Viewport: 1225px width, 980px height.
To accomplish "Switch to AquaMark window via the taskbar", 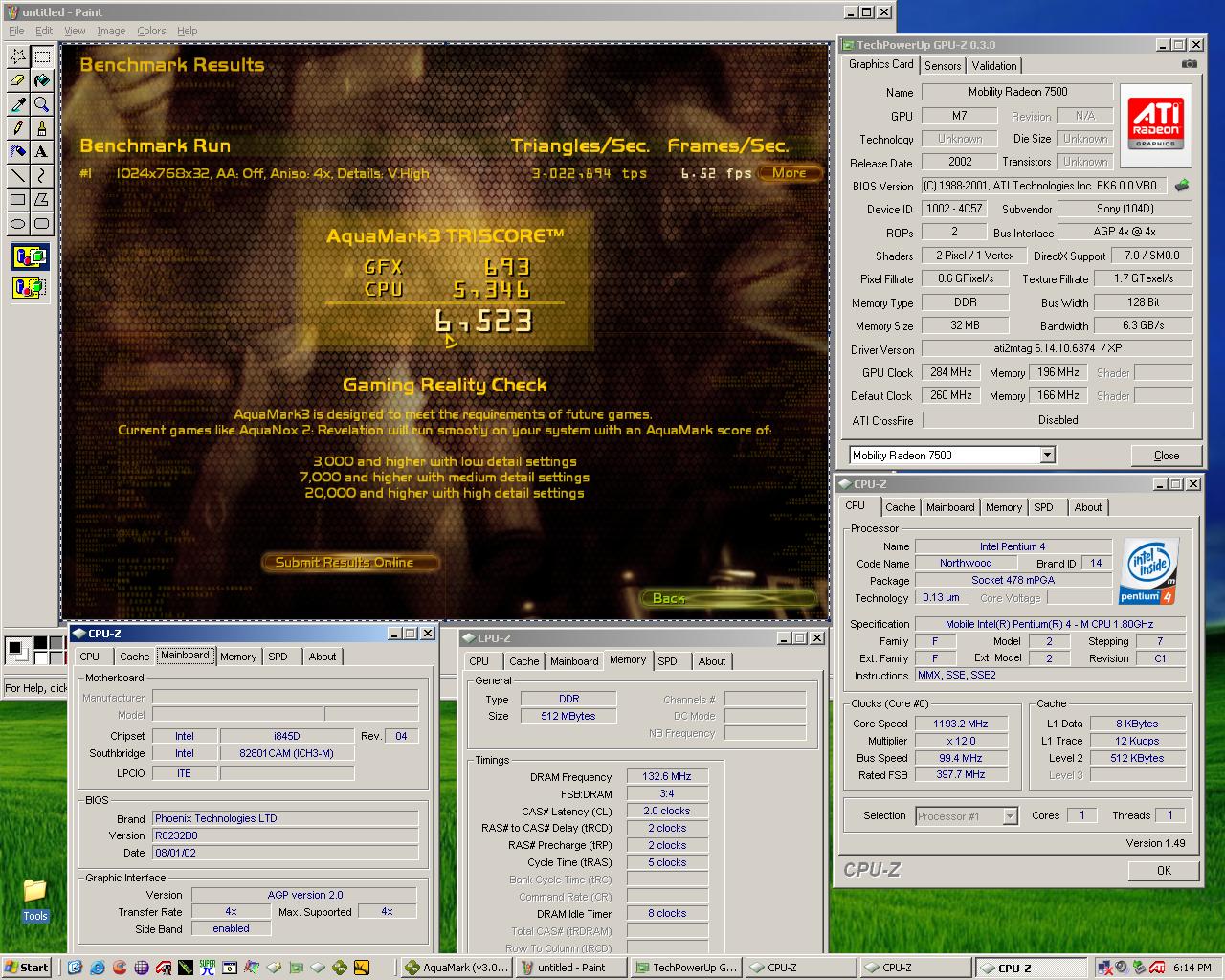I will click(x=457, y=968).
